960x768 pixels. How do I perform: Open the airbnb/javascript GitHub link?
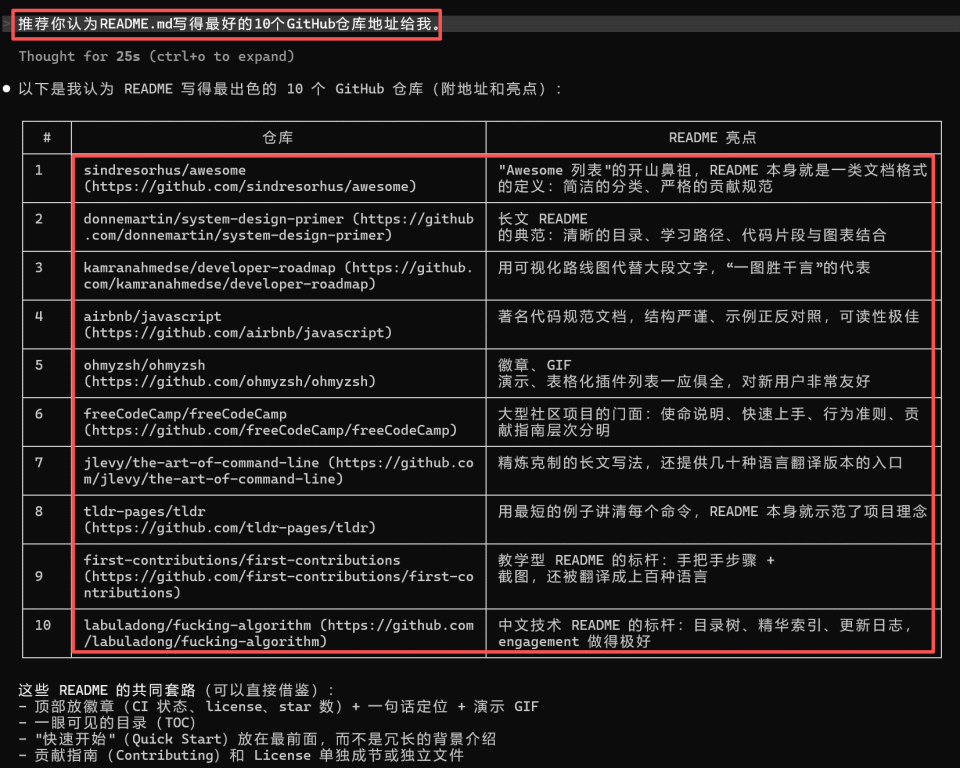coord(238,333)
